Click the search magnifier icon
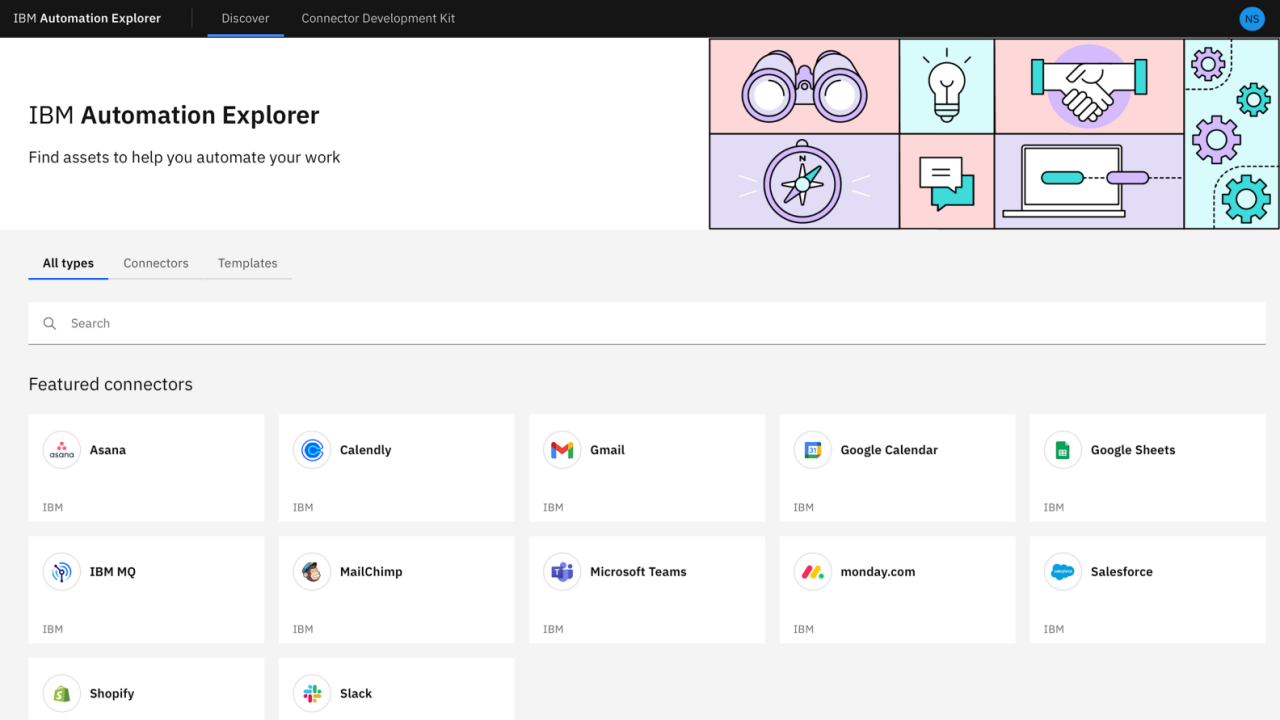1280x720 pixels. [x=49, y=324]
